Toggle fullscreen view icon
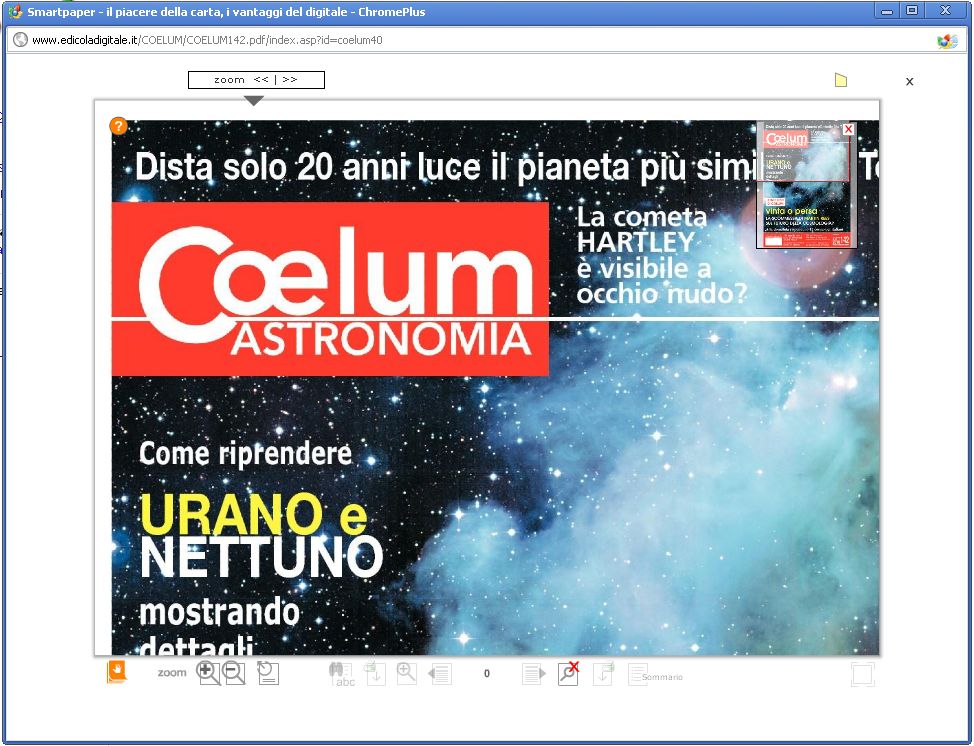974x746 pixels. [862, 674]
